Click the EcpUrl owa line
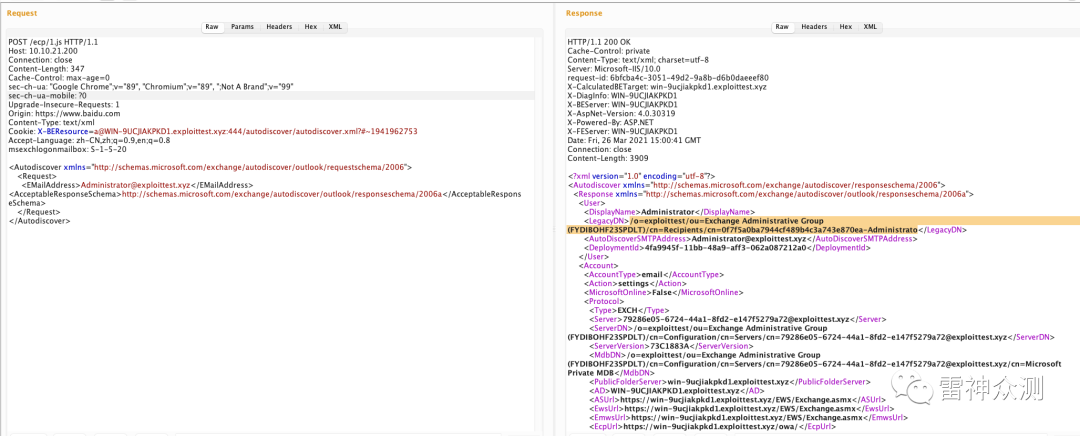 click(x=713, y=426)
